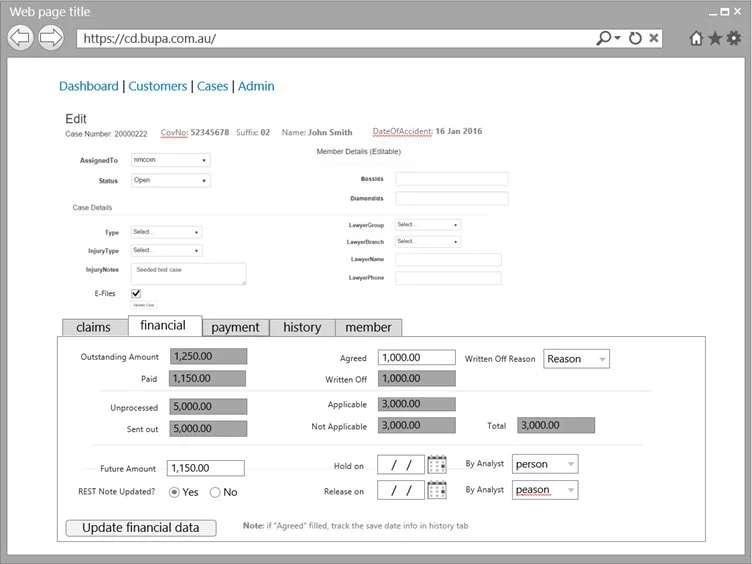The width and height of the screenshot is (752, 564).
Task: Open Release on By Analyst dropdown
Action: pos(545,490)
